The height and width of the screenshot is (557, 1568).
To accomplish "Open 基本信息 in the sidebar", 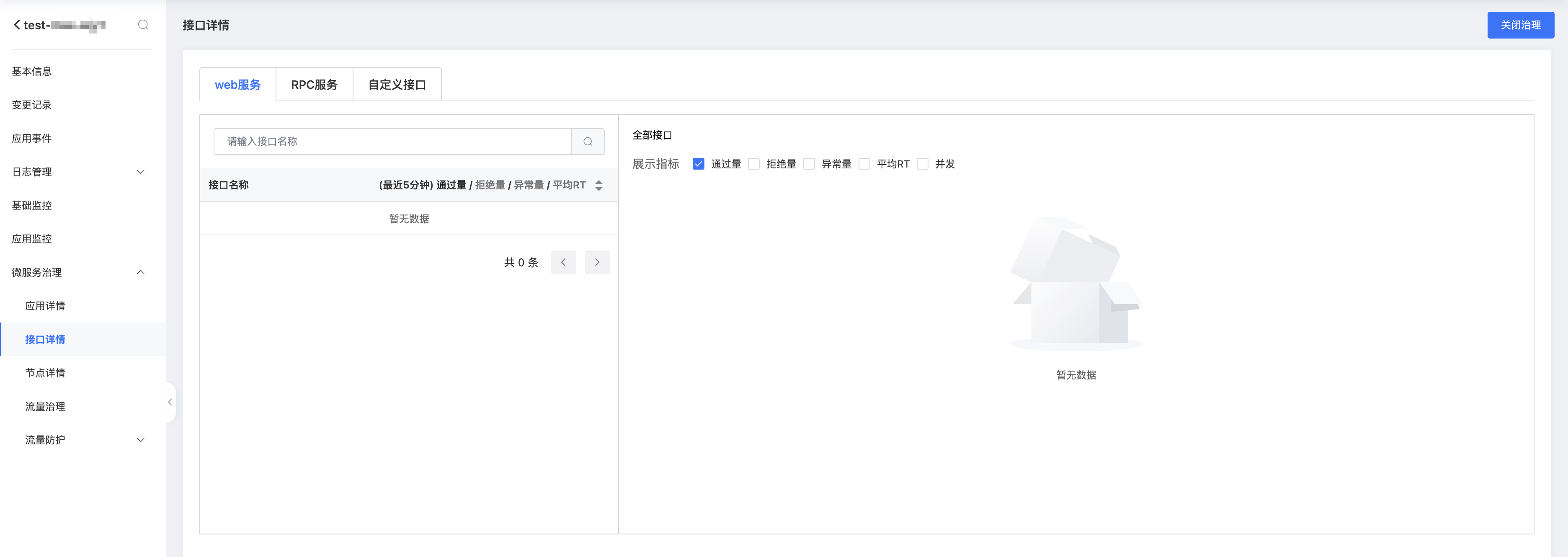I will click(32, 71).
